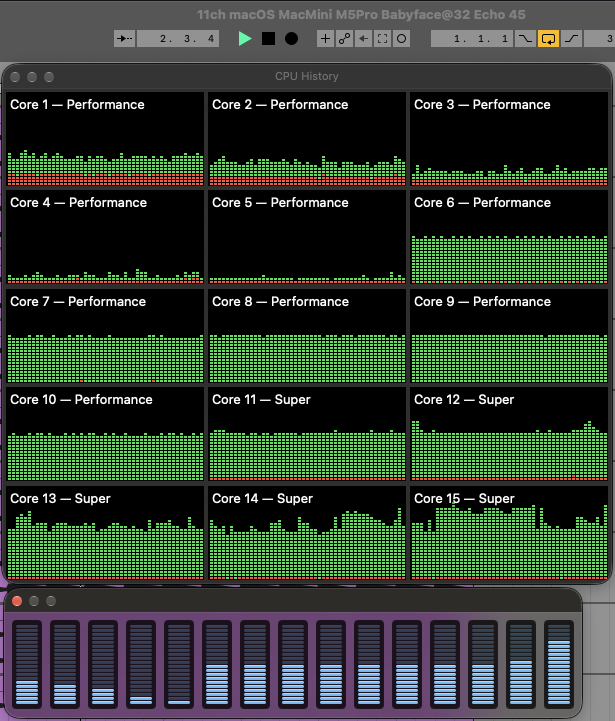The image size is (615, 721).
Task: Toggle MIDI Arrangement Overdub plus button
Action: [325, 39]
